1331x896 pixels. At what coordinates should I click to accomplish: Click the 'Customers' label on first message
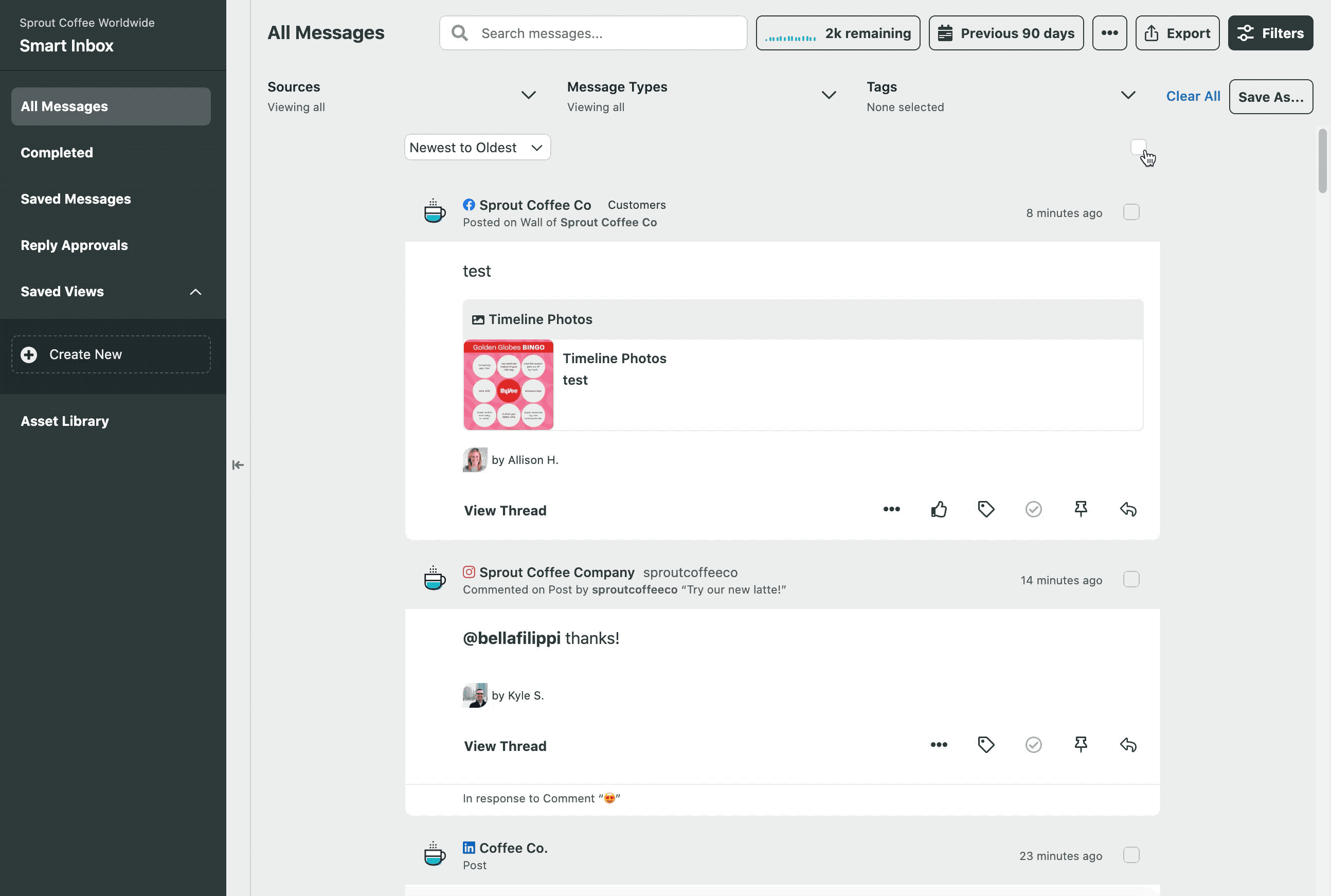[636, 205]
